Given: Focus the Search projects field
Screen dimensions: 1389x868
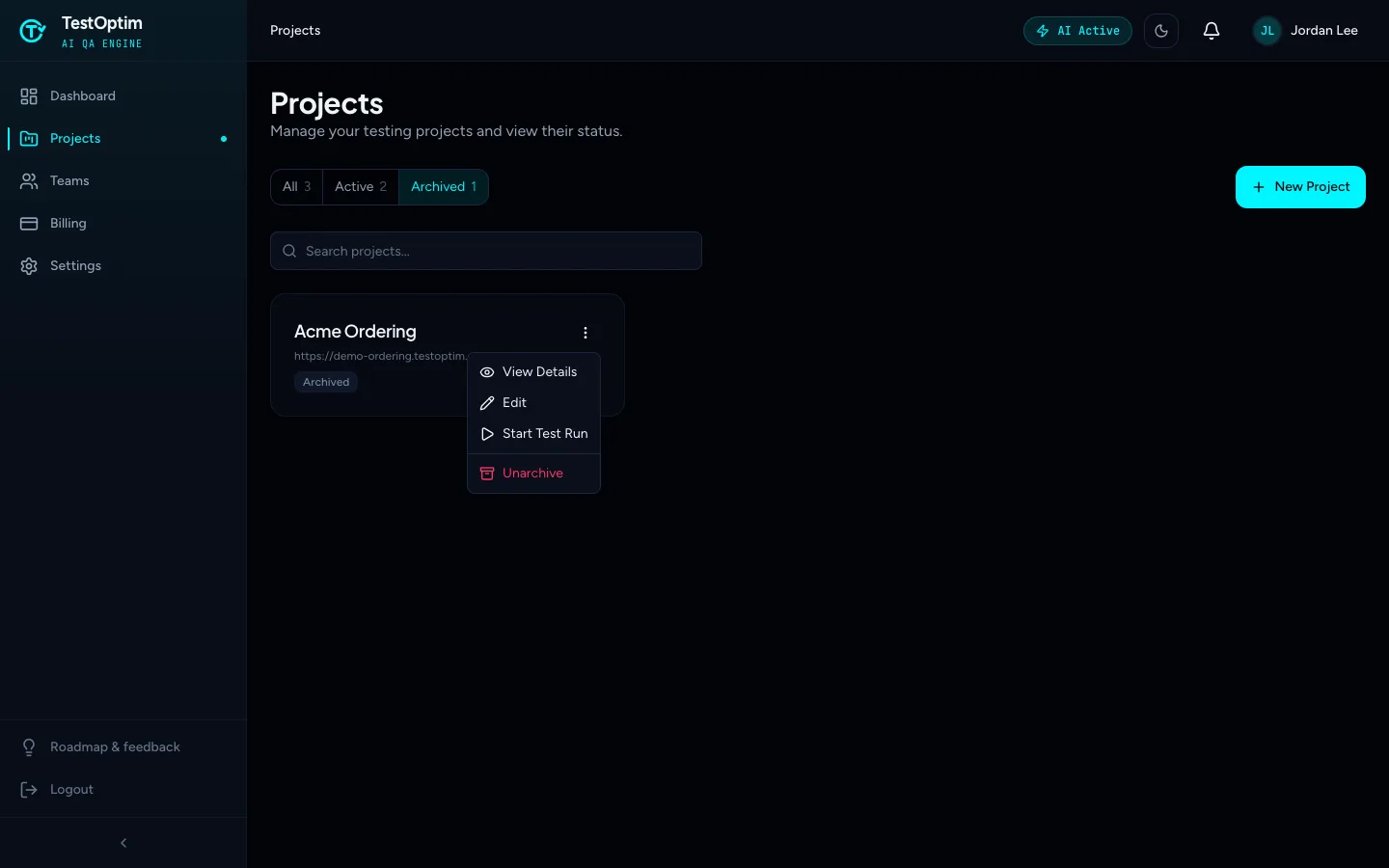Looking at the screenshot, I should pyautogui.click(x=486, y=251).
